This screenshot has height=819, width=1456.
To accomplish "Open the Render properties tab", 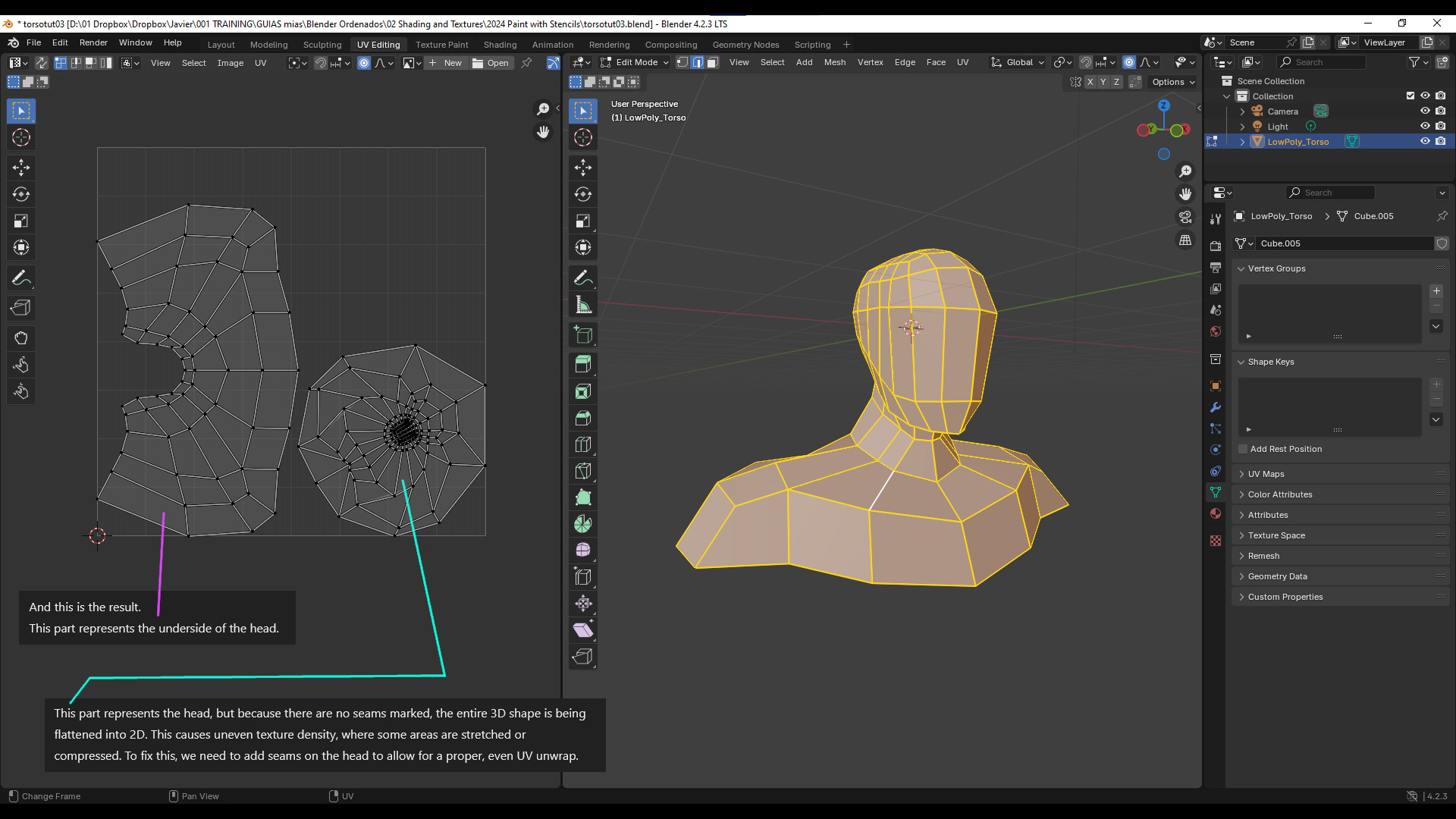I will 1216,246.
